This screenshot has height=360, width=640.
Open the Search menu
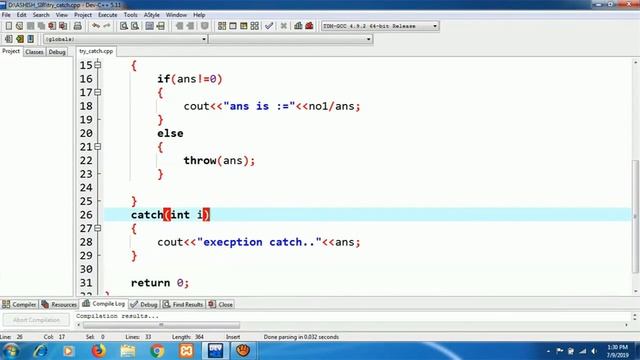point(41,15)
